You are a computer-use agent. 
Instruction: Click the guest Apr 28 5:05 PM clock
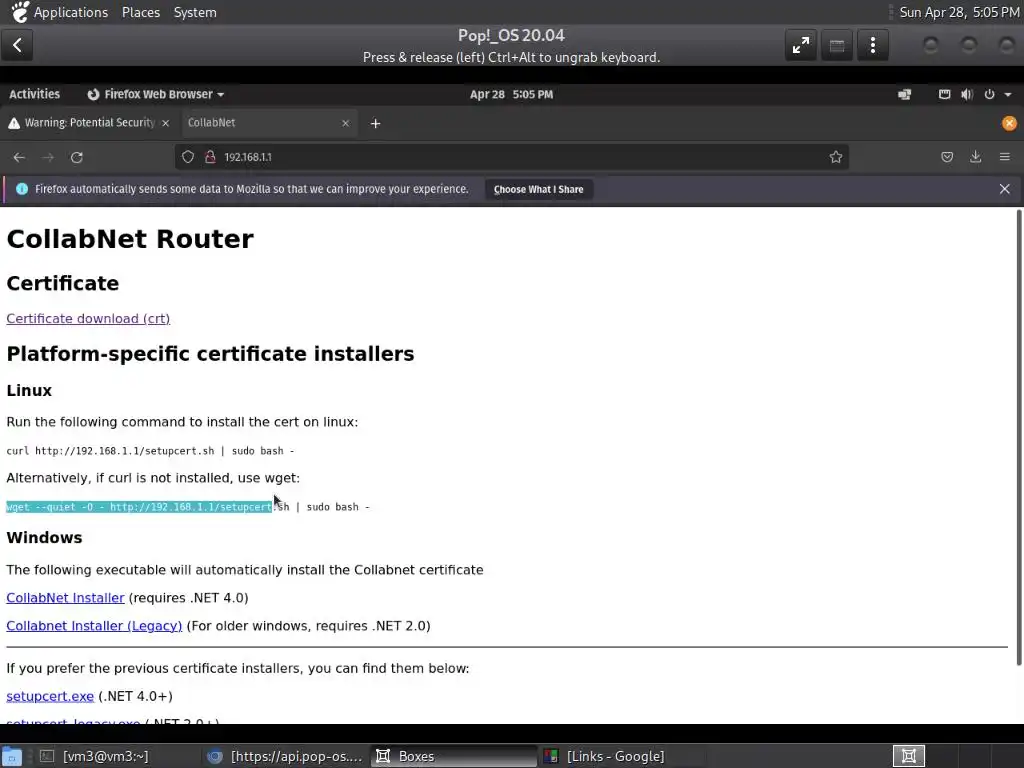(511, 95)
